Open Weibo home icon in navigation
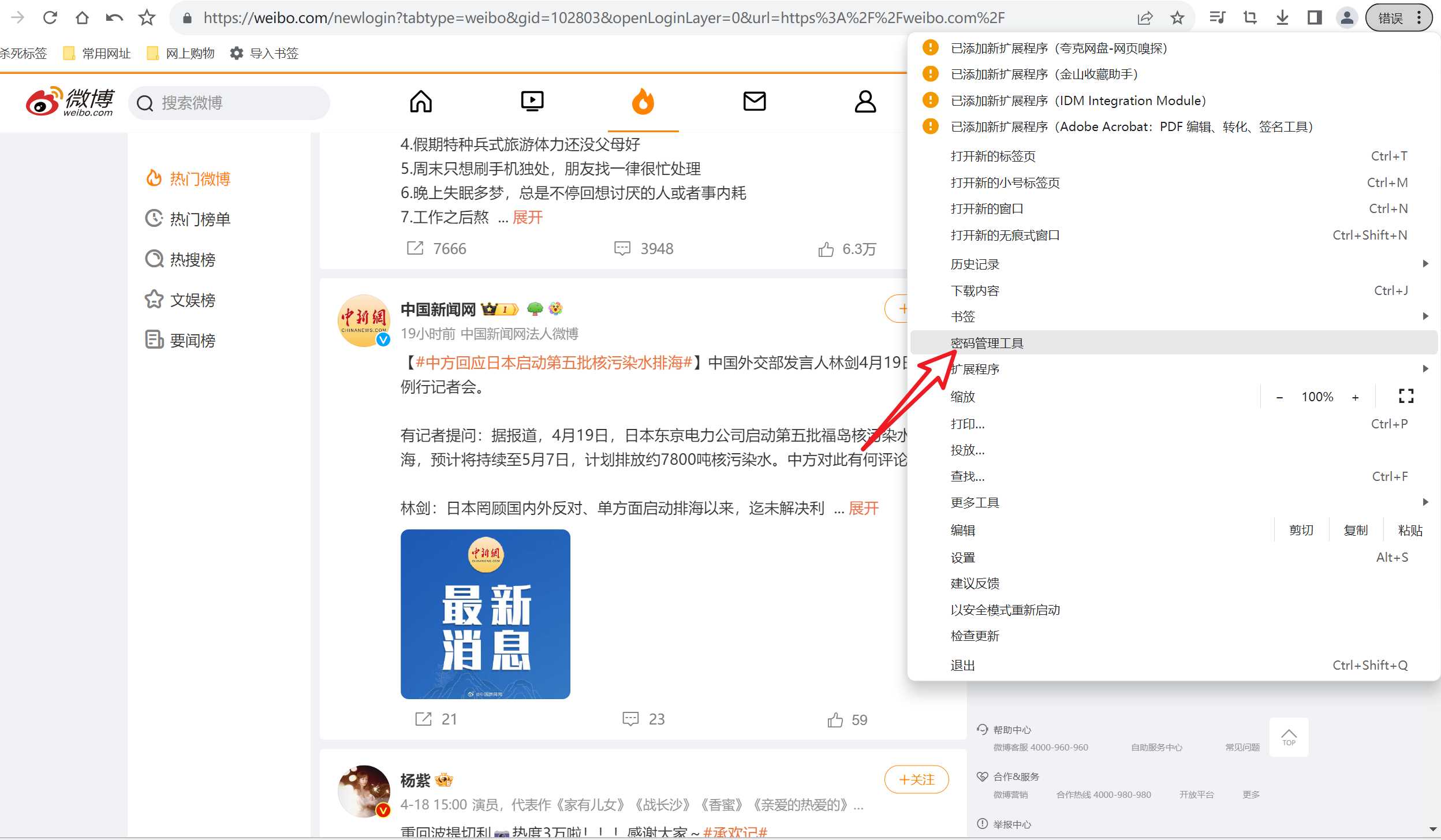This screenshot has width=1441, height=840. (421, 102)
